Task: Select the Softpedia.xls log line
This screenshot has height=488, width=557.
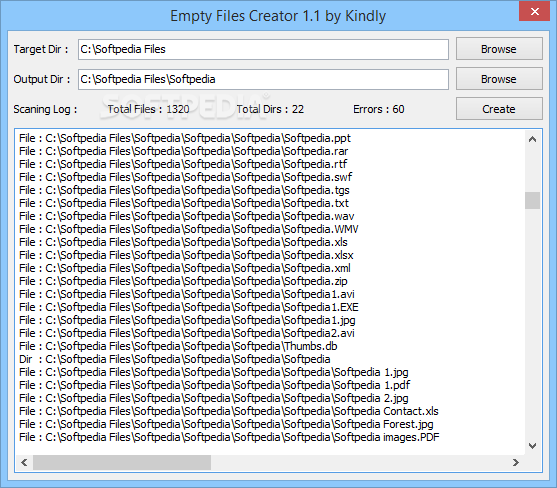Action: point(183,242)
